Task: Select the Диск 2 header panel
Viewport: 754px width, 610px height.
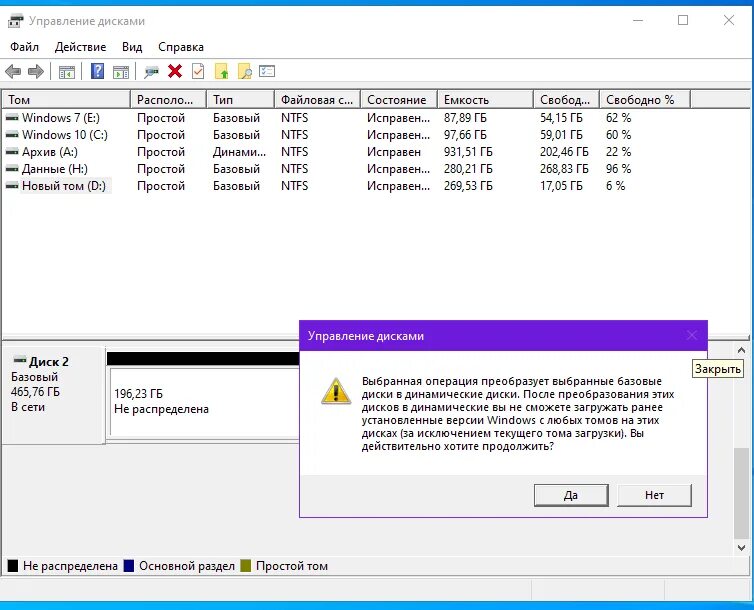Action: click(x=53, y=394)
